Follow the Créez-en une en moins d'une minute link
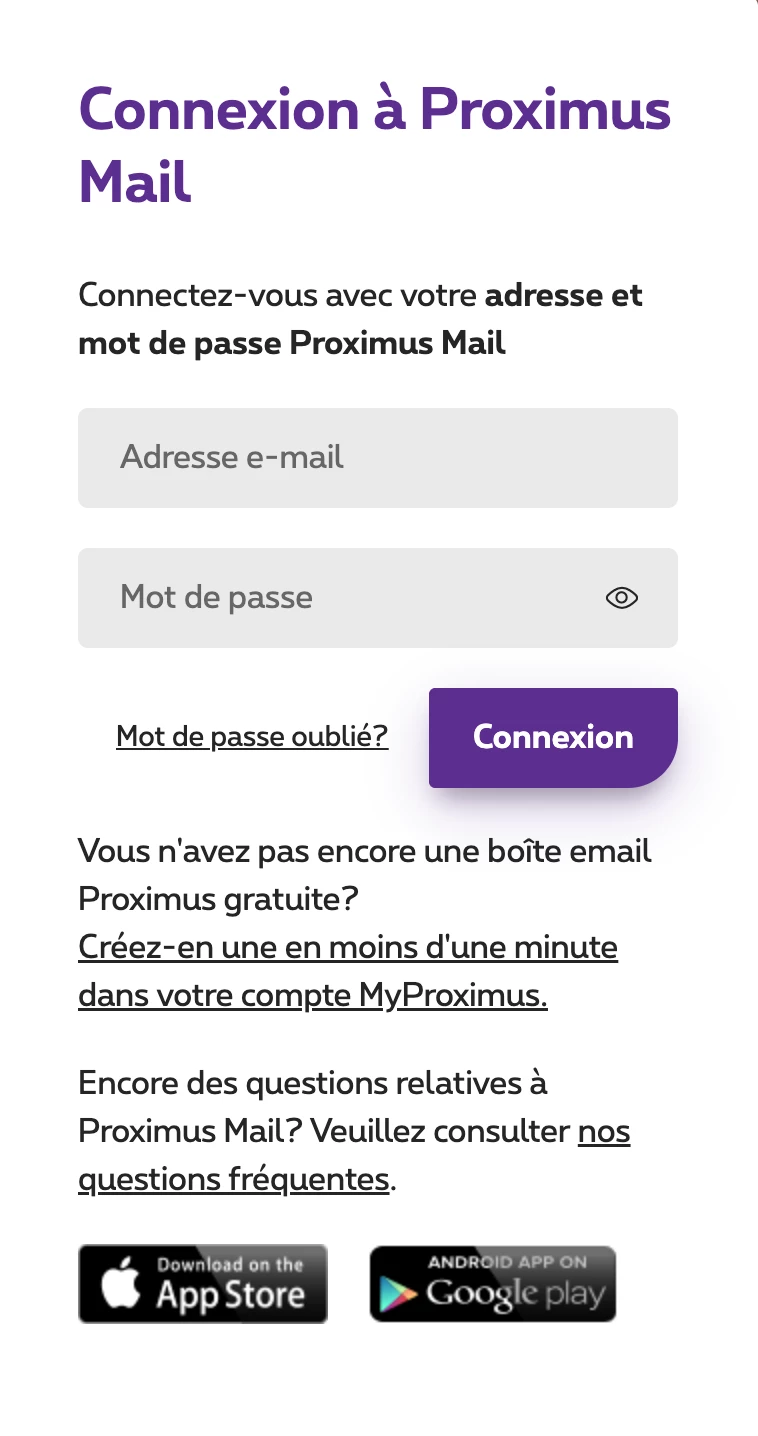 (348, 947)
